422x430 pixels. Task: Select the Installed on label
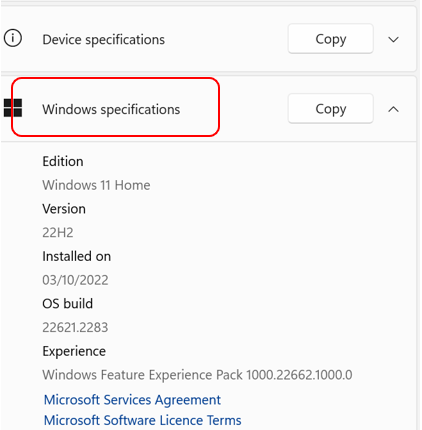pos(77,256)
